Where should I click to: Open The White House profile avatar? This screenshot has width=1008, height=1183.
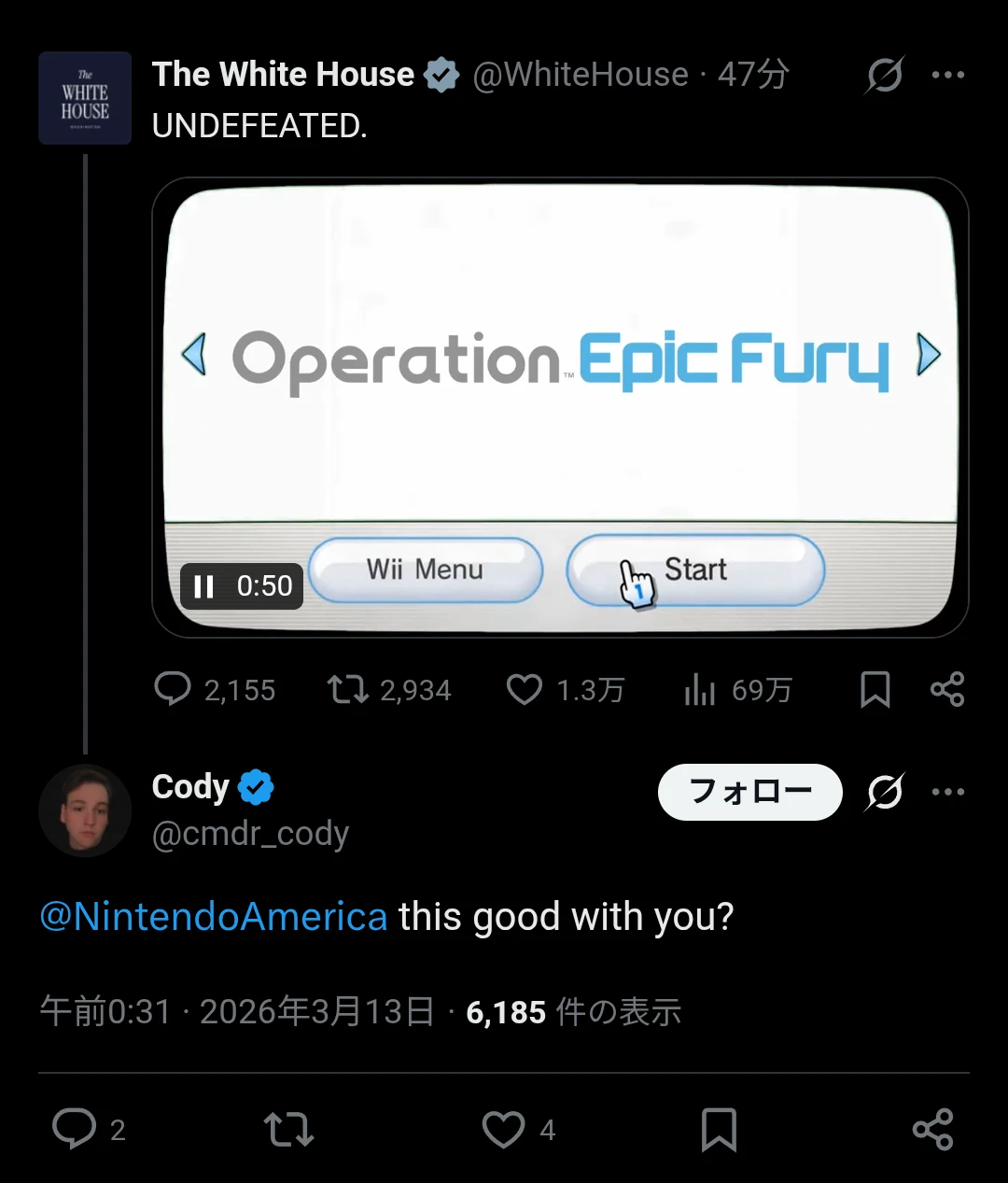point(85,98)
